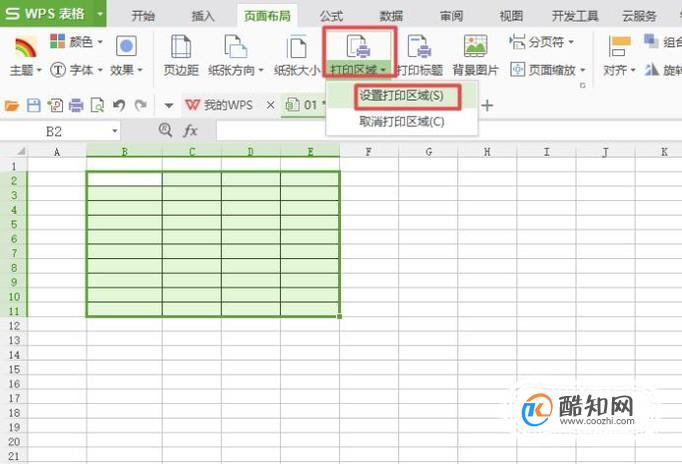Close the 我的WPS tab
Screen dimensions: 682x464
point(270,105)
